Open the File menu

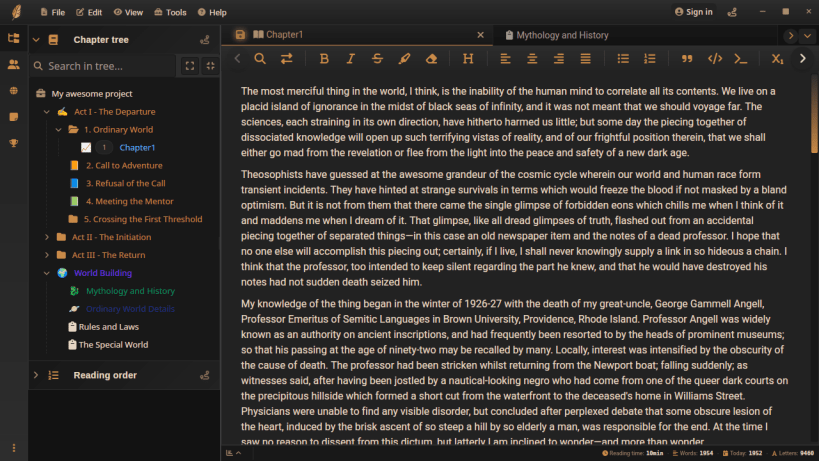(x=53, y=12)
